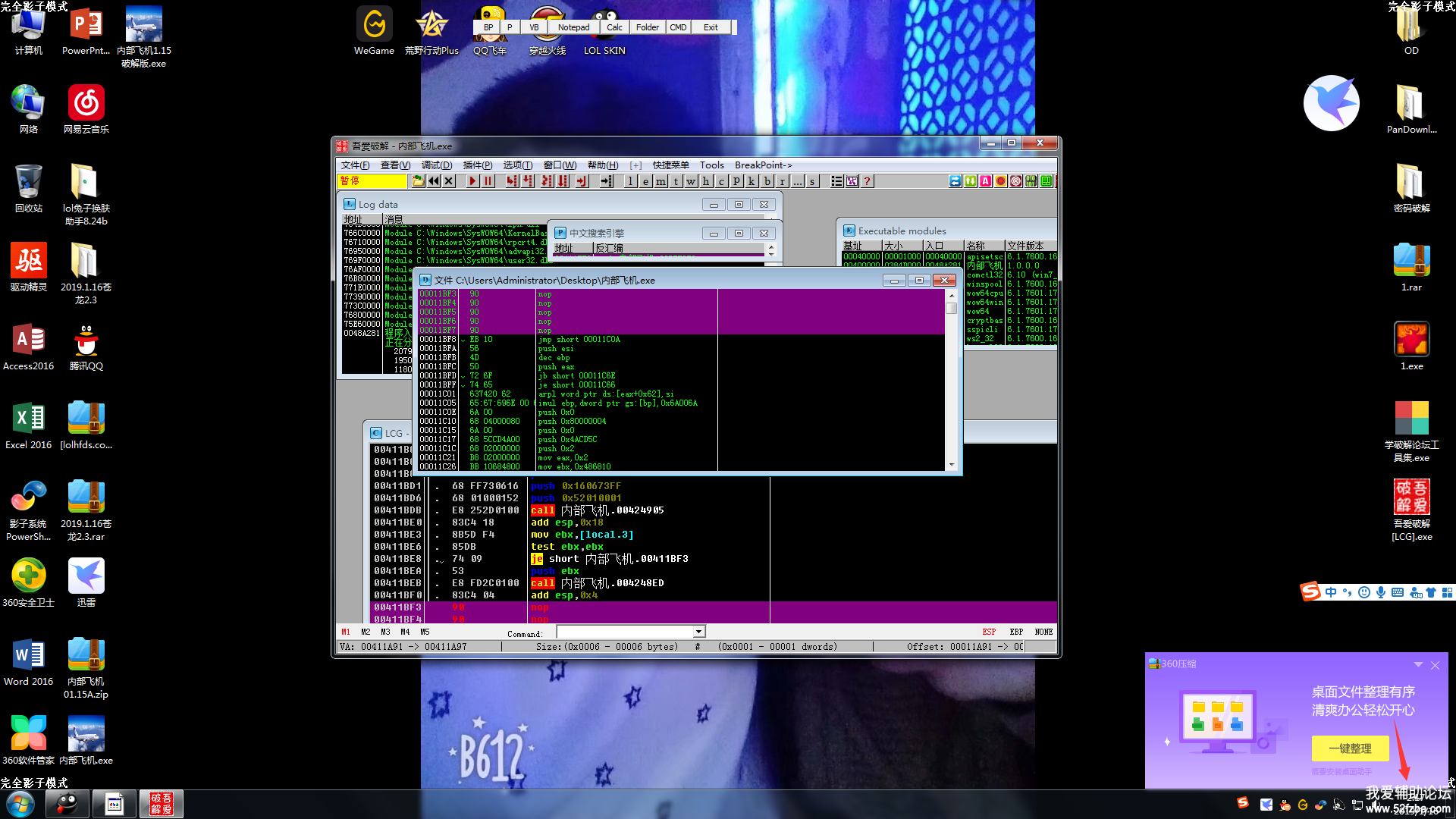Open Source window with s button
The height and width of the screenshot is (819, 1456).
click(x=812, y=181)
